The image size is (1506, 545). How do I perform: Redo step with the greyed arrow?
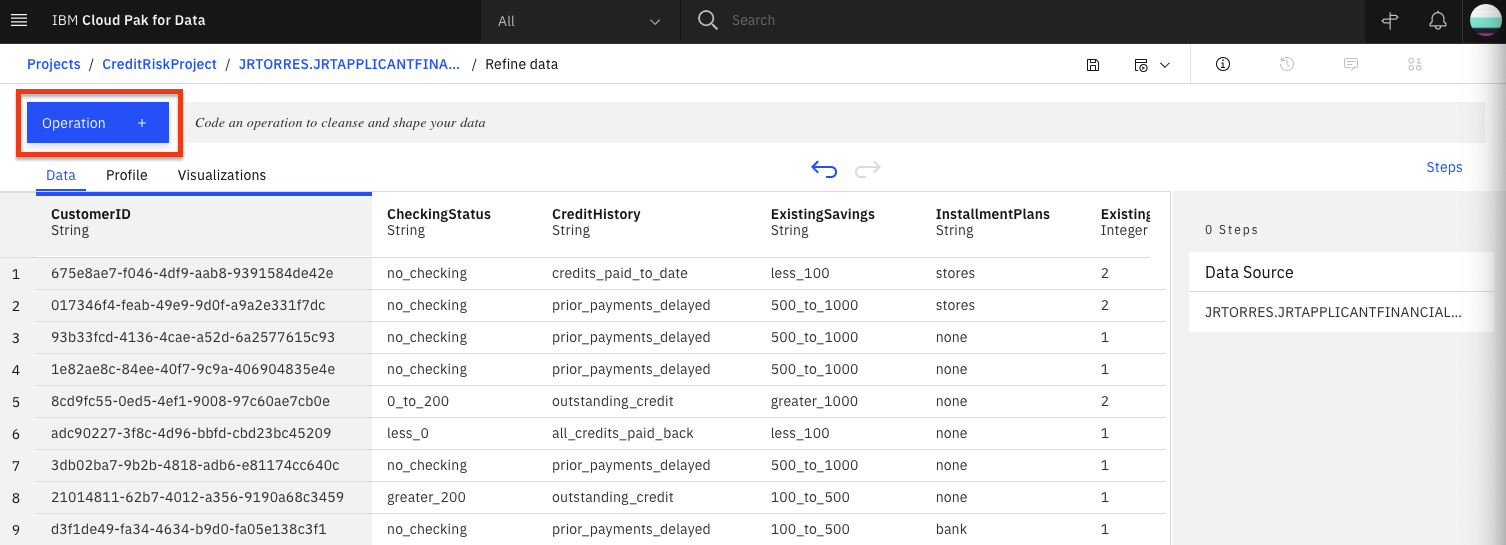pyautogui.click(x=868, y=168)
